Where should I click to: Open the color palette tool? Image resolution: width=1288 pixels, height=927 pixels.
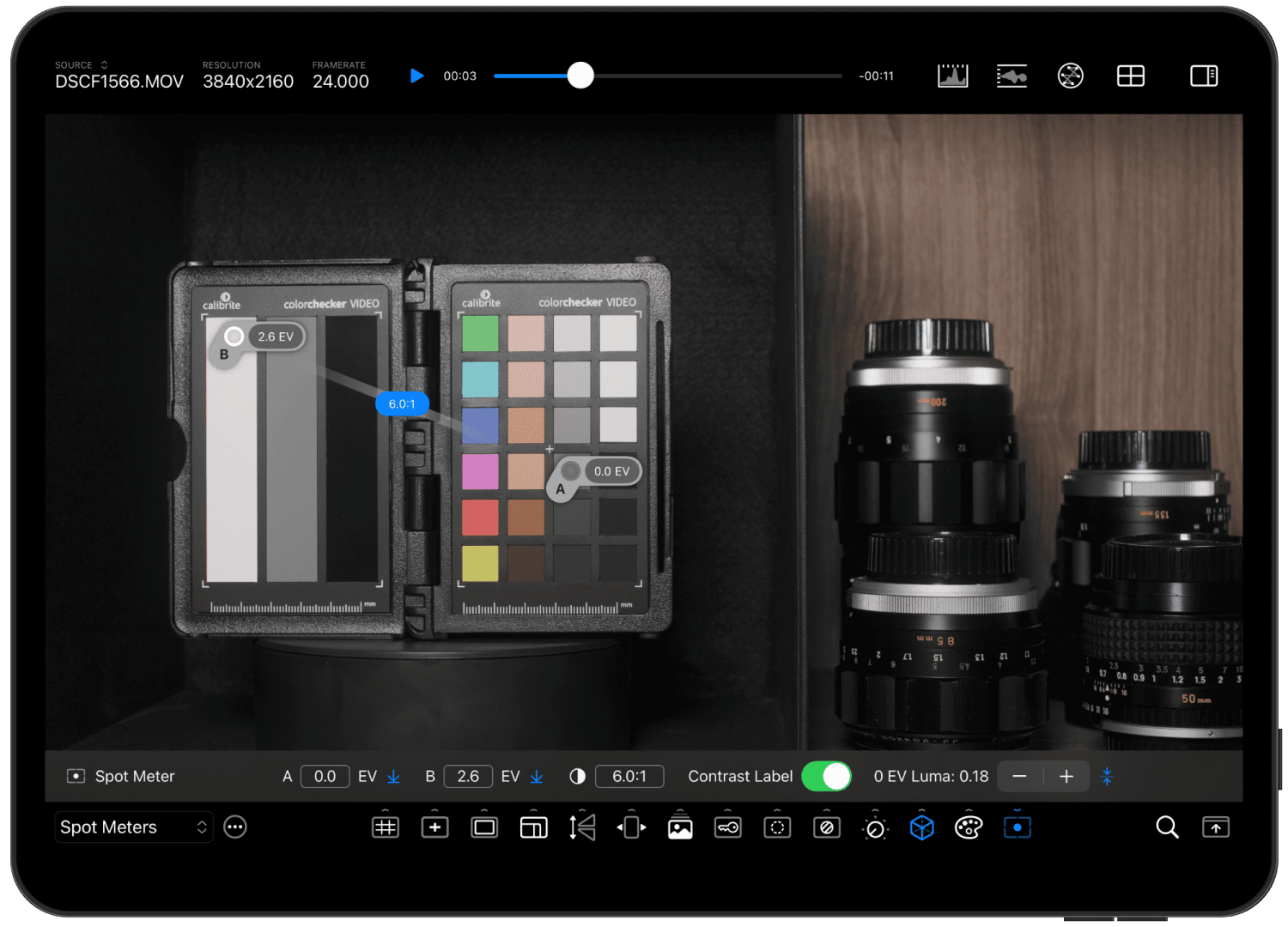pyautogui.click(x=967, y=827)
